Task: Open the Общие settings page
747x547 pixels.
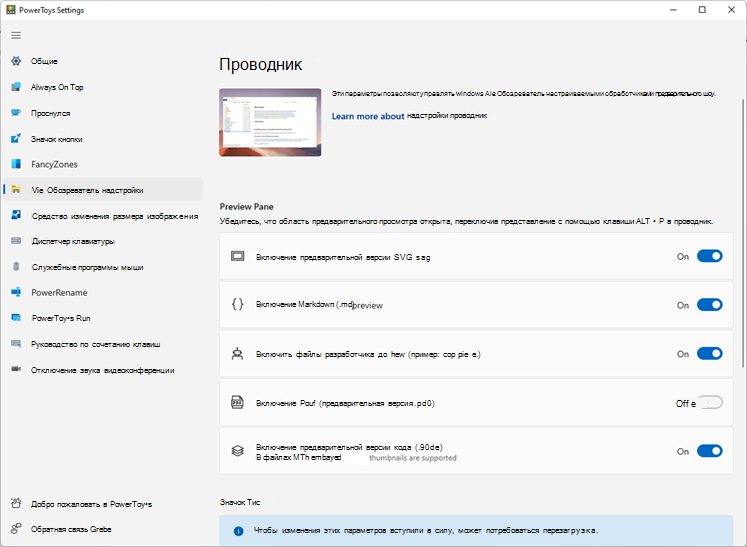Action: point(103,61)
